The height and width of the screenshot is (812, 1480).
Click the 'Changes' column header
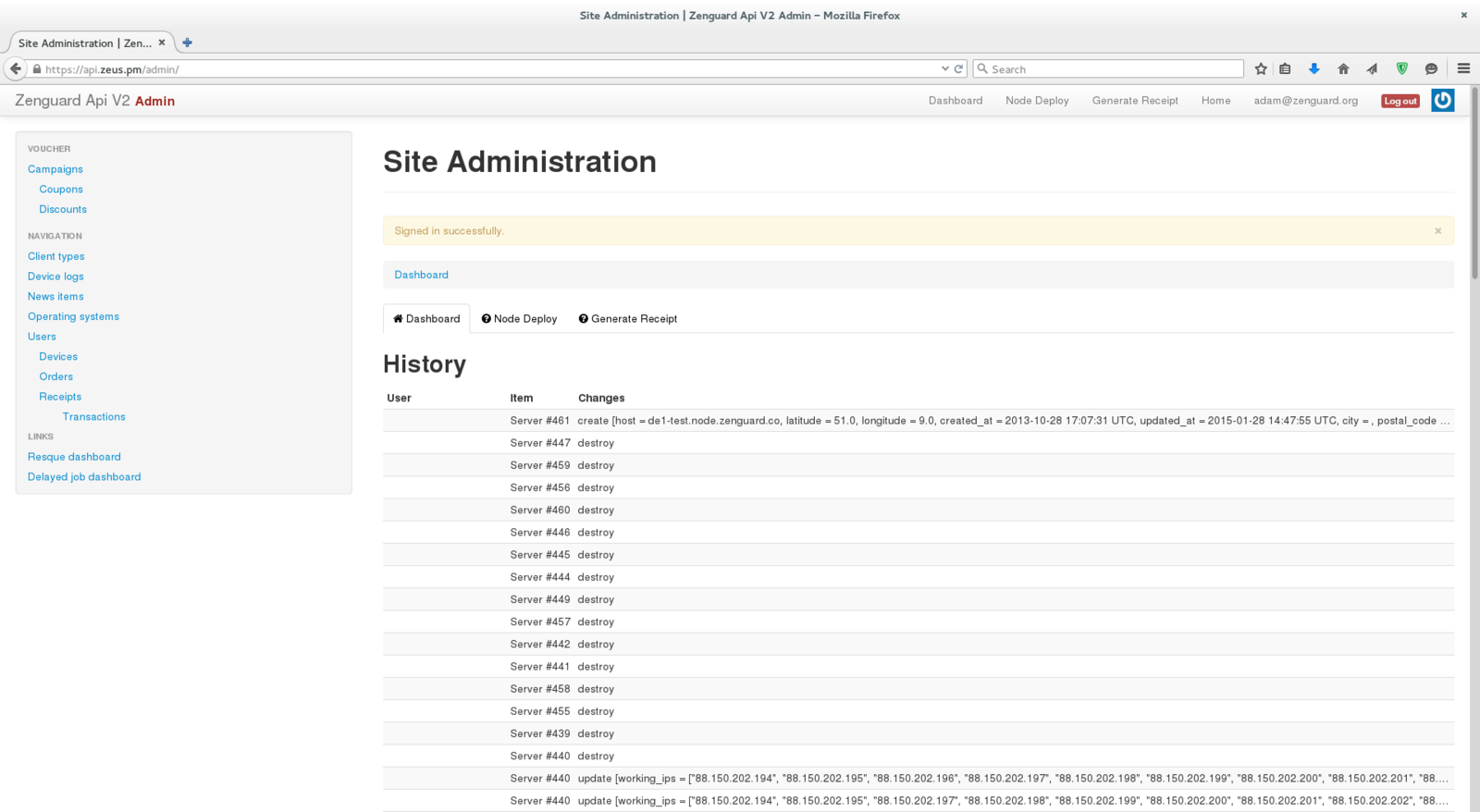pos(601,399)
